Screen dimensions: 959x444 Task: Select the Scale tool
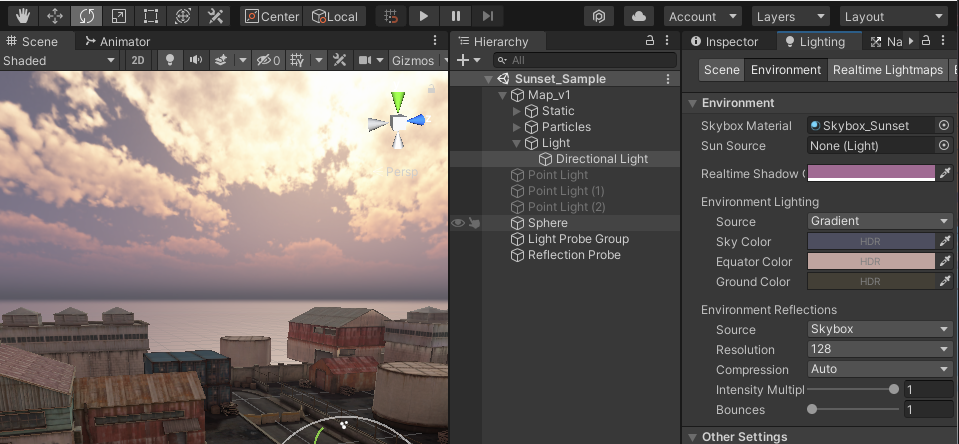click(119, 17)
